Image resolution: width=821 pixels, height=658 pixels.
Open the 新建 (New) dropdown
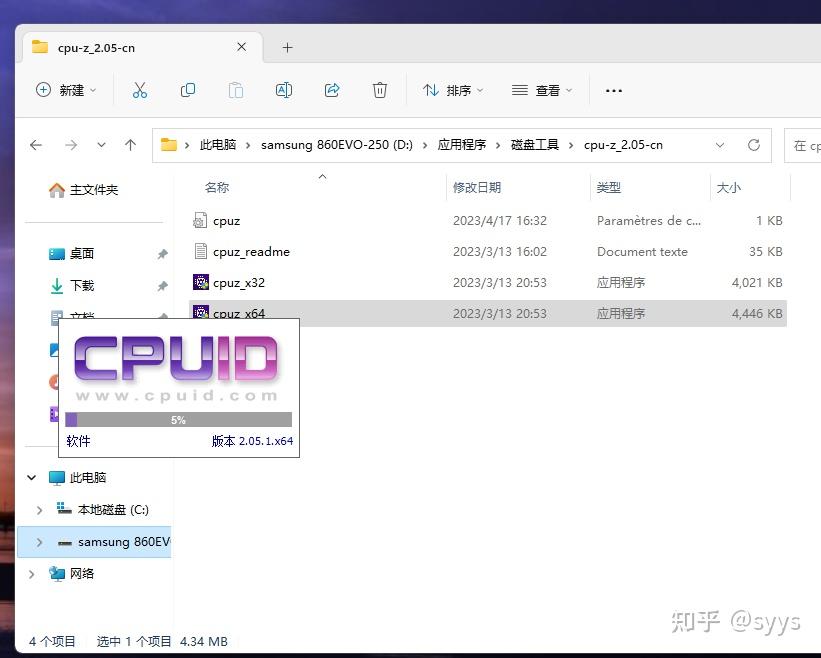(66, 91)
